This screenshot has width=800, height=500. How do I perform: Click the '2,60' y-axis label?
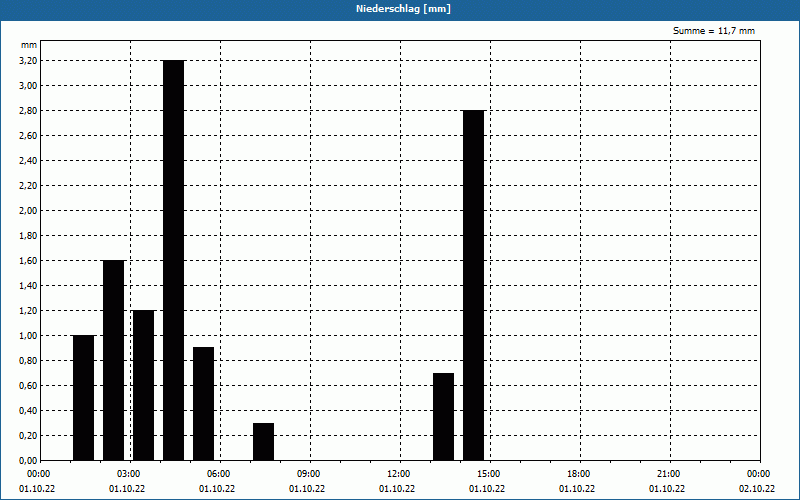click(29, 136)
